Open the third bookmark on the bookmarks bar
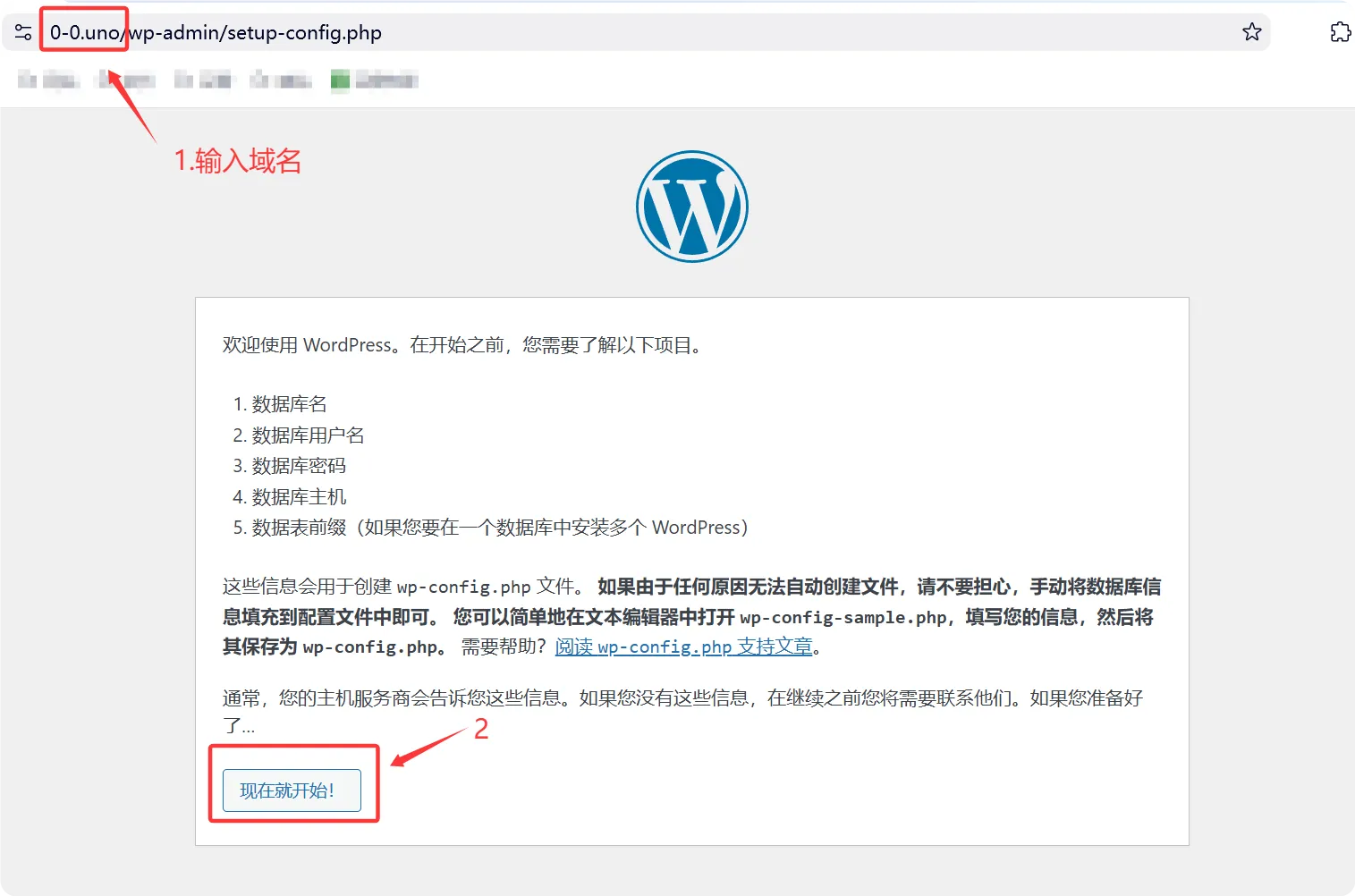Screen dimensions: 1355x896 point(203,80)
